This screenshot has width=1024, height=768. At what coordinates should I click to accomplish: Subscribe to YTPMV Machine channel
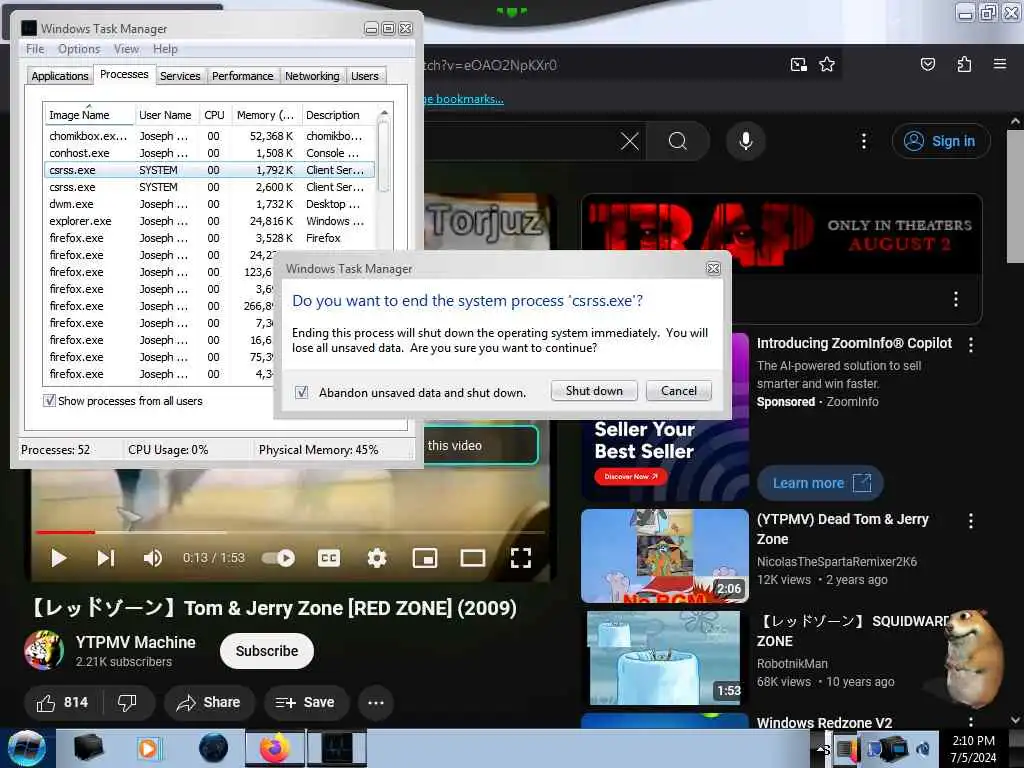tap(267, 651)
